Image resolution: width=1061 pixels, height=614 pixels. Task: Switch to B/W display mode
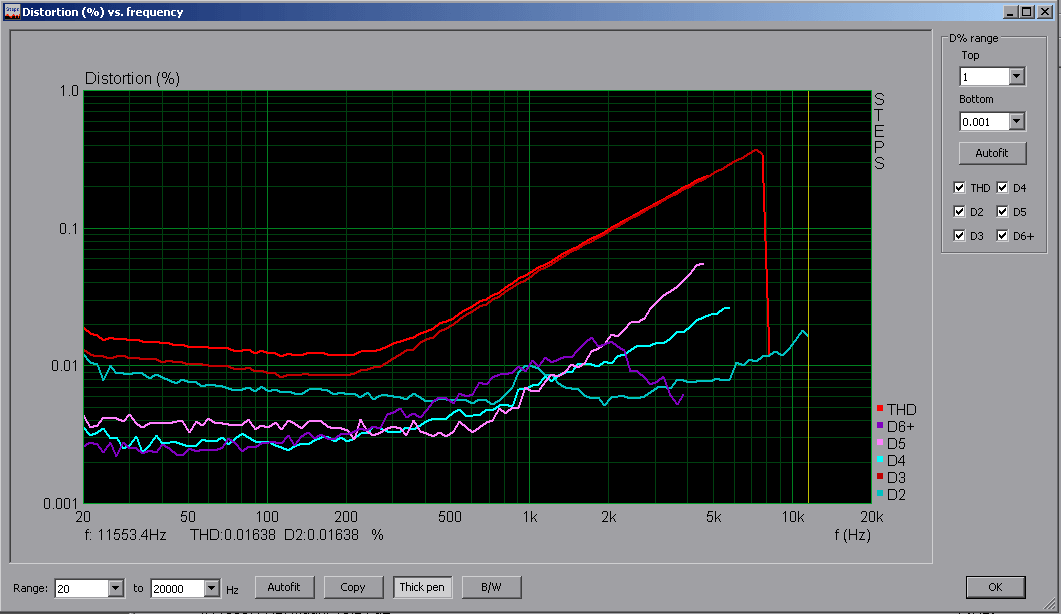(x=490, y=587)
